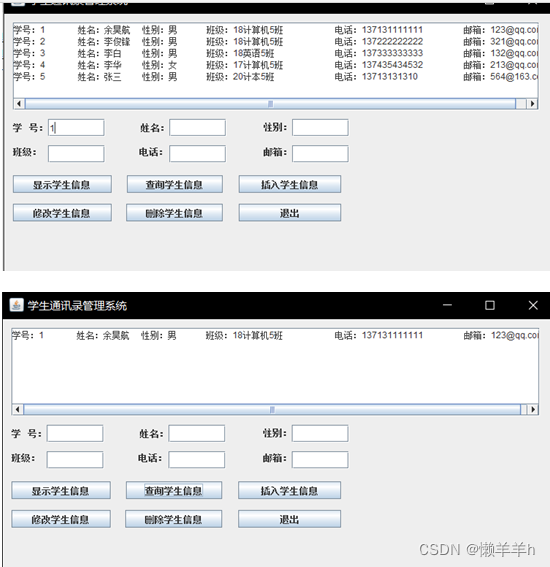Click 删除学生信息 button in lower window
Screen dimensions: 550x567
click(x=174, y=519)
